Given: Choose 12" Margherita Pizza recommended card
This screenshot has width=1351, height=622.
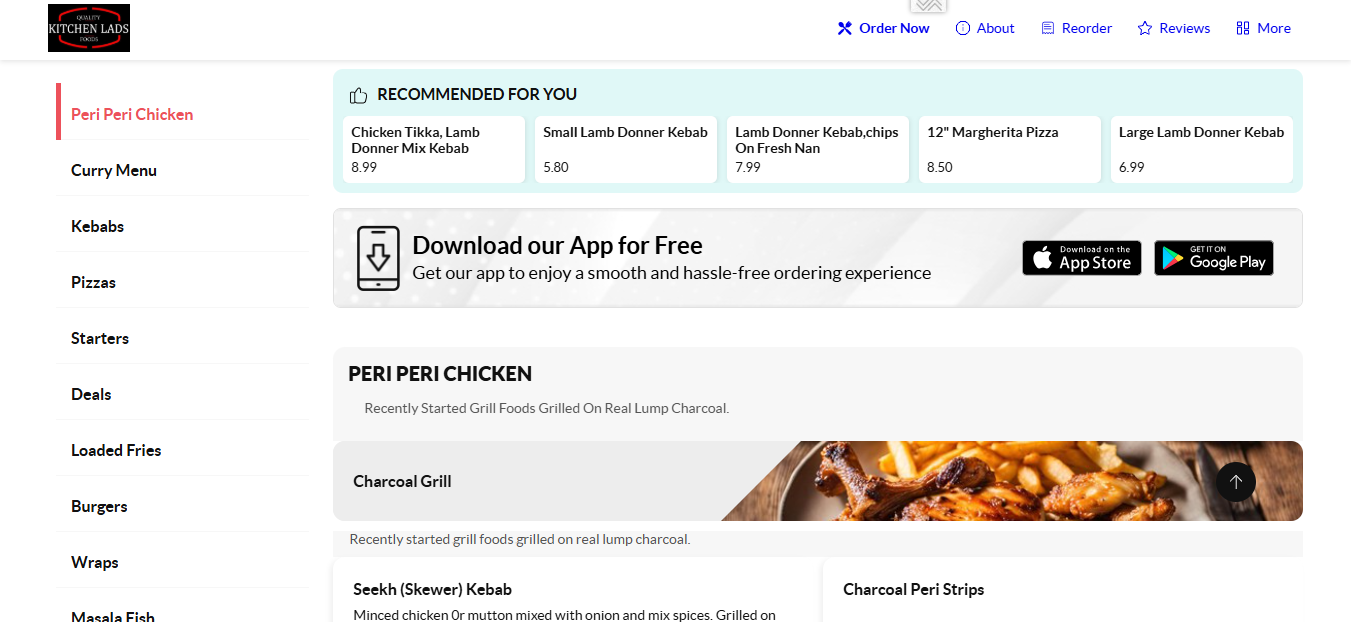Looking at the screenshot, I should pos(1010,150).
